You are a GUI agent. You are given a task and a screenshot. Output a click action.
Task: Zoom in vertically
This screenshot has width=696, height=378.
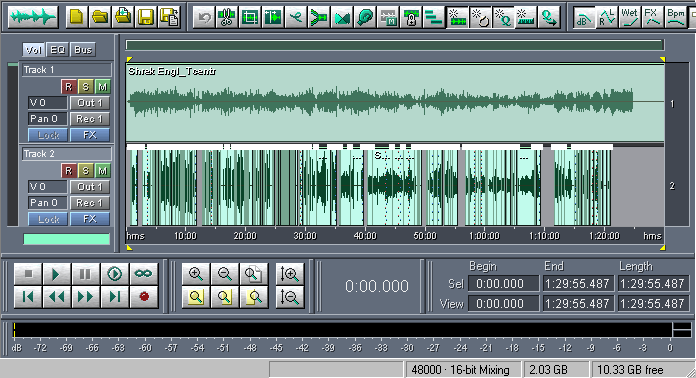tap(289, 274)
